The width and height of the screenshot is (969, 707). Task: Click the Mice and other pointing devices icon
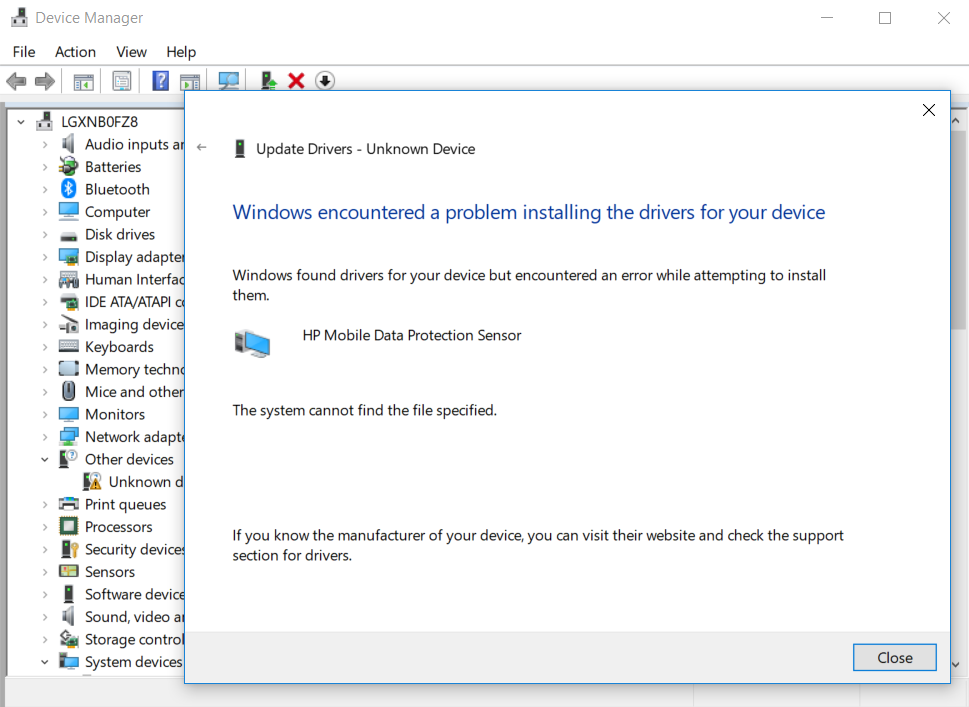pyautogui.click(x=69, y=391)
